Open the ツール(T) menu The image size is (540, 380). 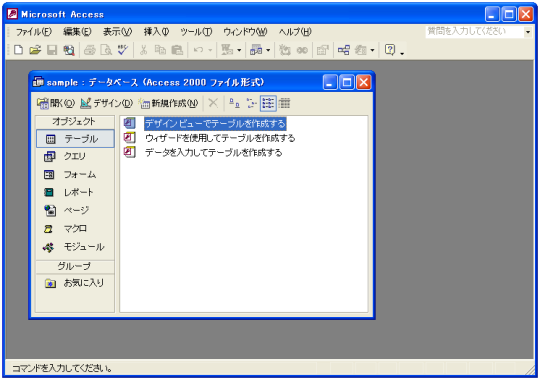196,32
